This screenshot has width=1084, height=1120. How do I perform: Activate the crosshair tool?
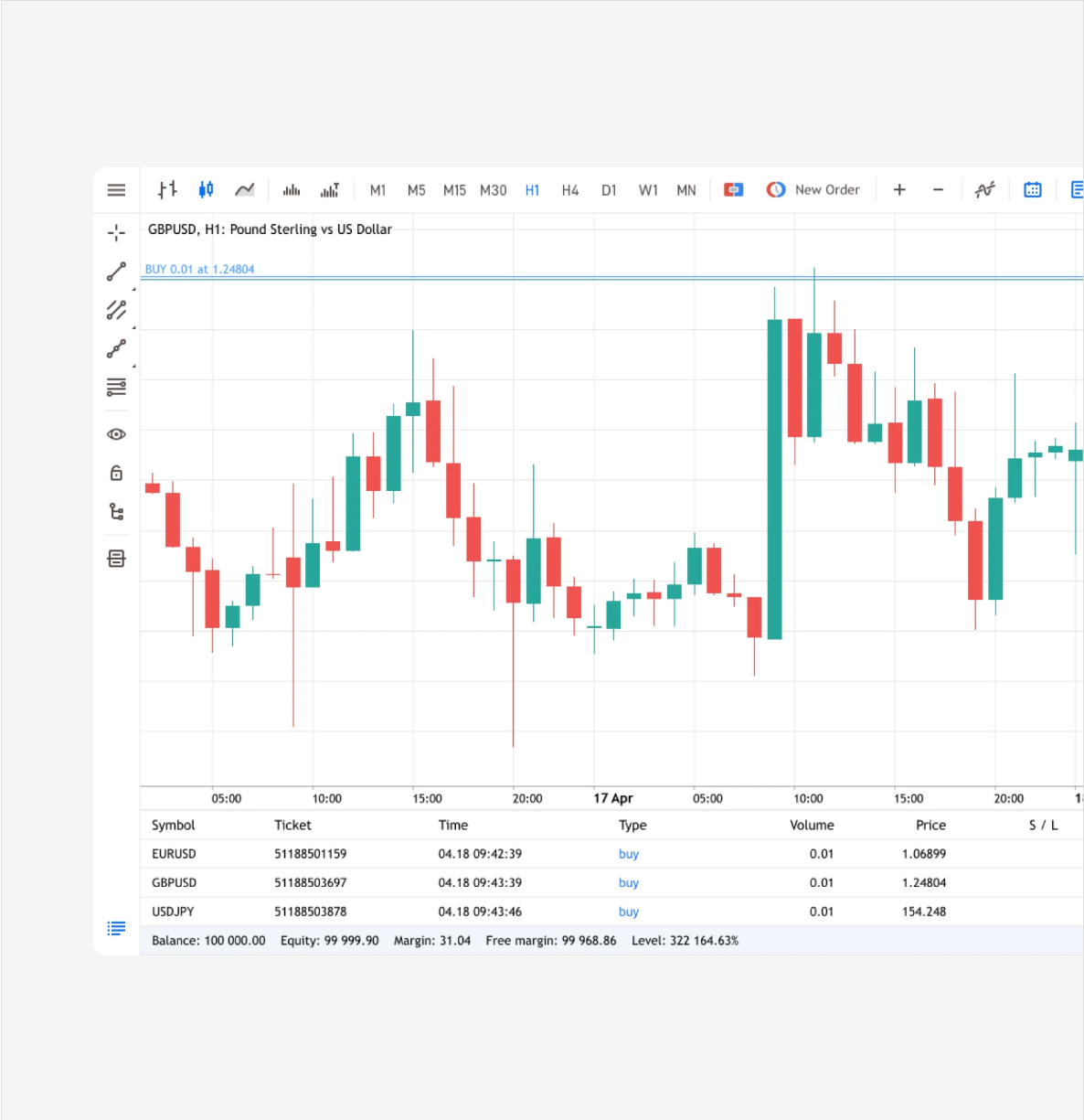tap(116, 233)
